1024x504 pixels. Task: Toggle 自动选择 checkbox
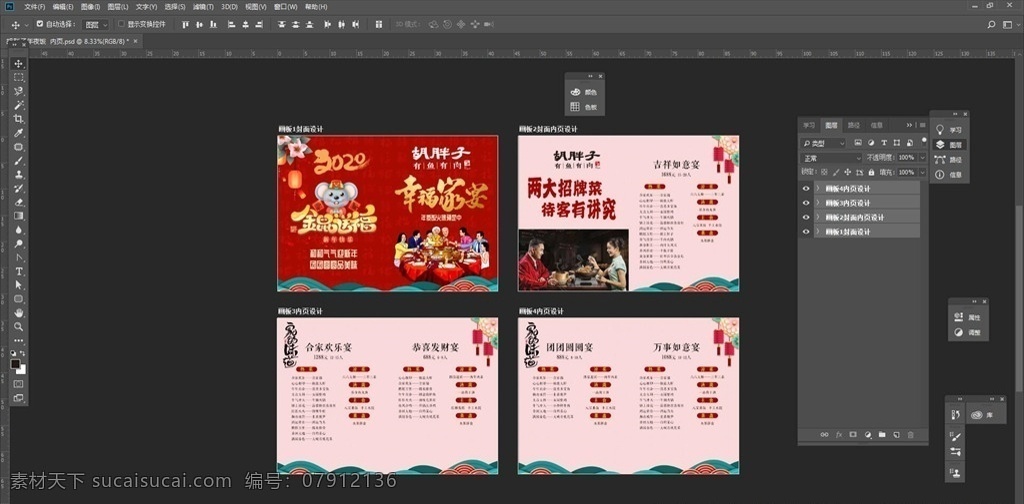[40, 24]
